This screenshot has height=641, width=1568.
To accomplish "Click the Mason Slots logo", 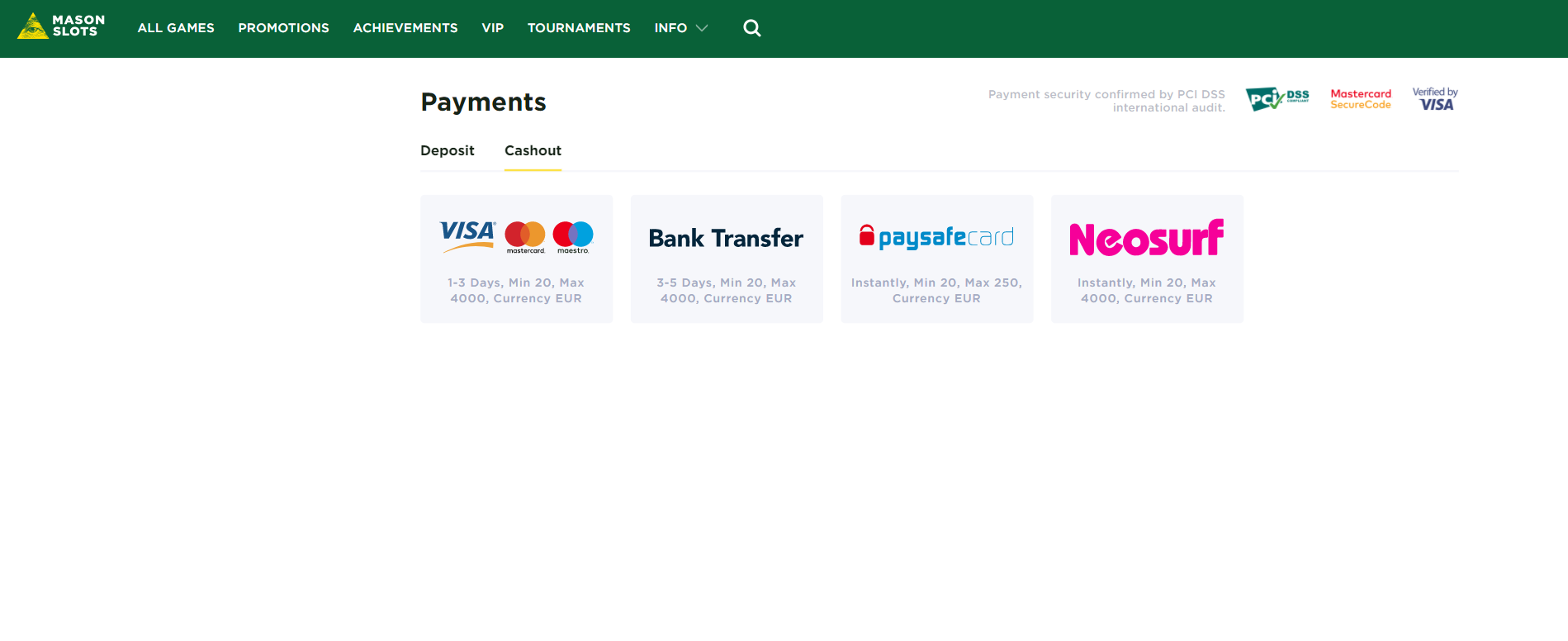I will point(61,26).
